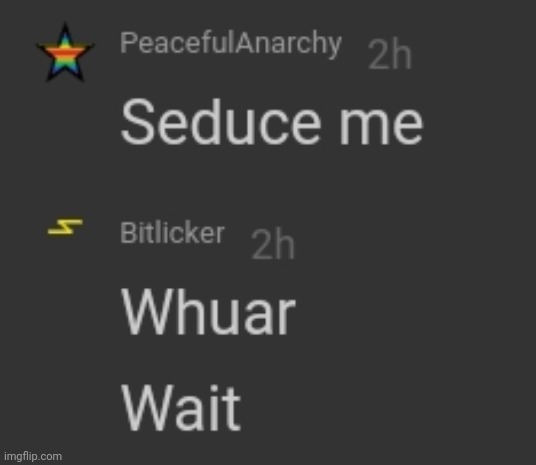Click the 2h timestamp beside PeacefulAnarchy
This screenshot has width=536, height=465.
coord(390,54)
